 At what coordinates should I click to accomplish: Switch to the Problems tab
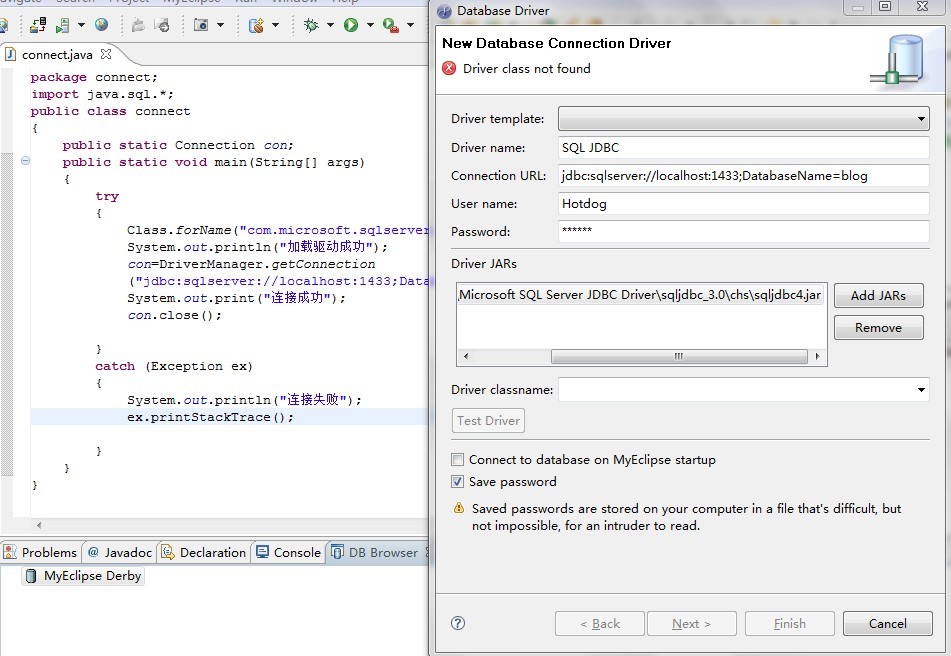point(41,552)
